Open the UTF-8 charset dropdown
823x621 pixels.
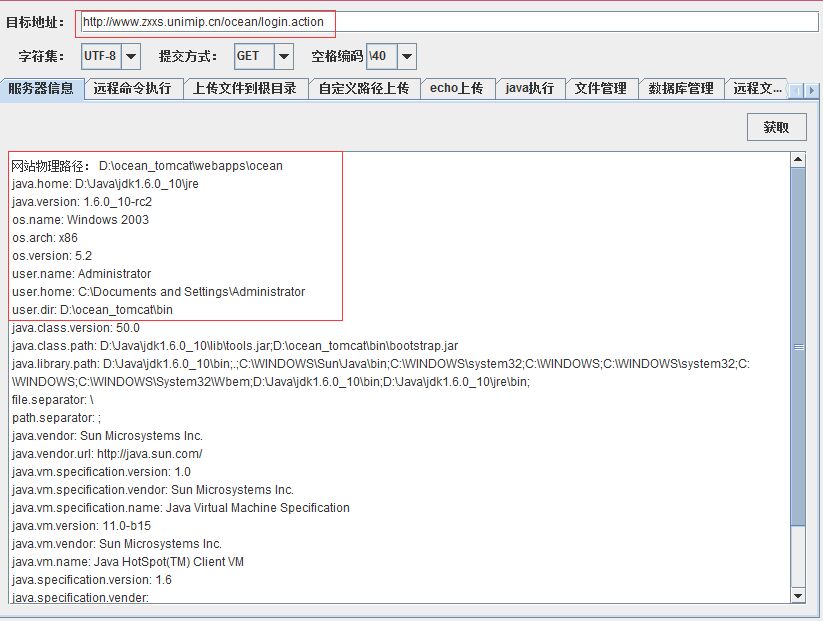coord(131,56)
